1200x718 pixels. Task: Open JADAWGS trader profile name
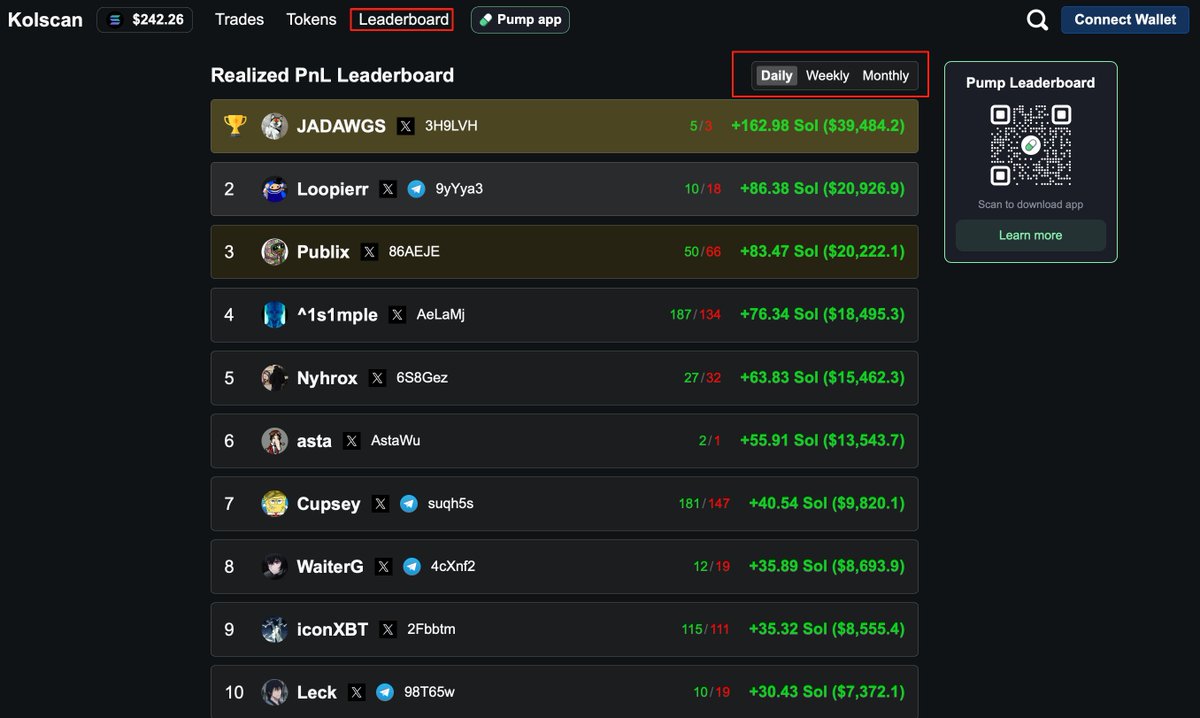click(341, 126)
